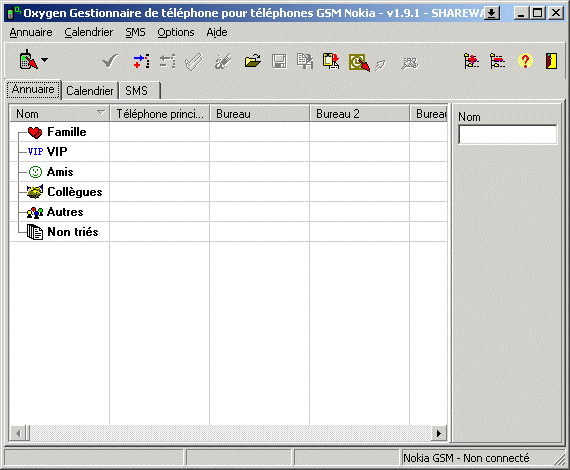Click the grey people group toolbar icon
Viewport: 570px width, 470px height.
coord(410,64)
